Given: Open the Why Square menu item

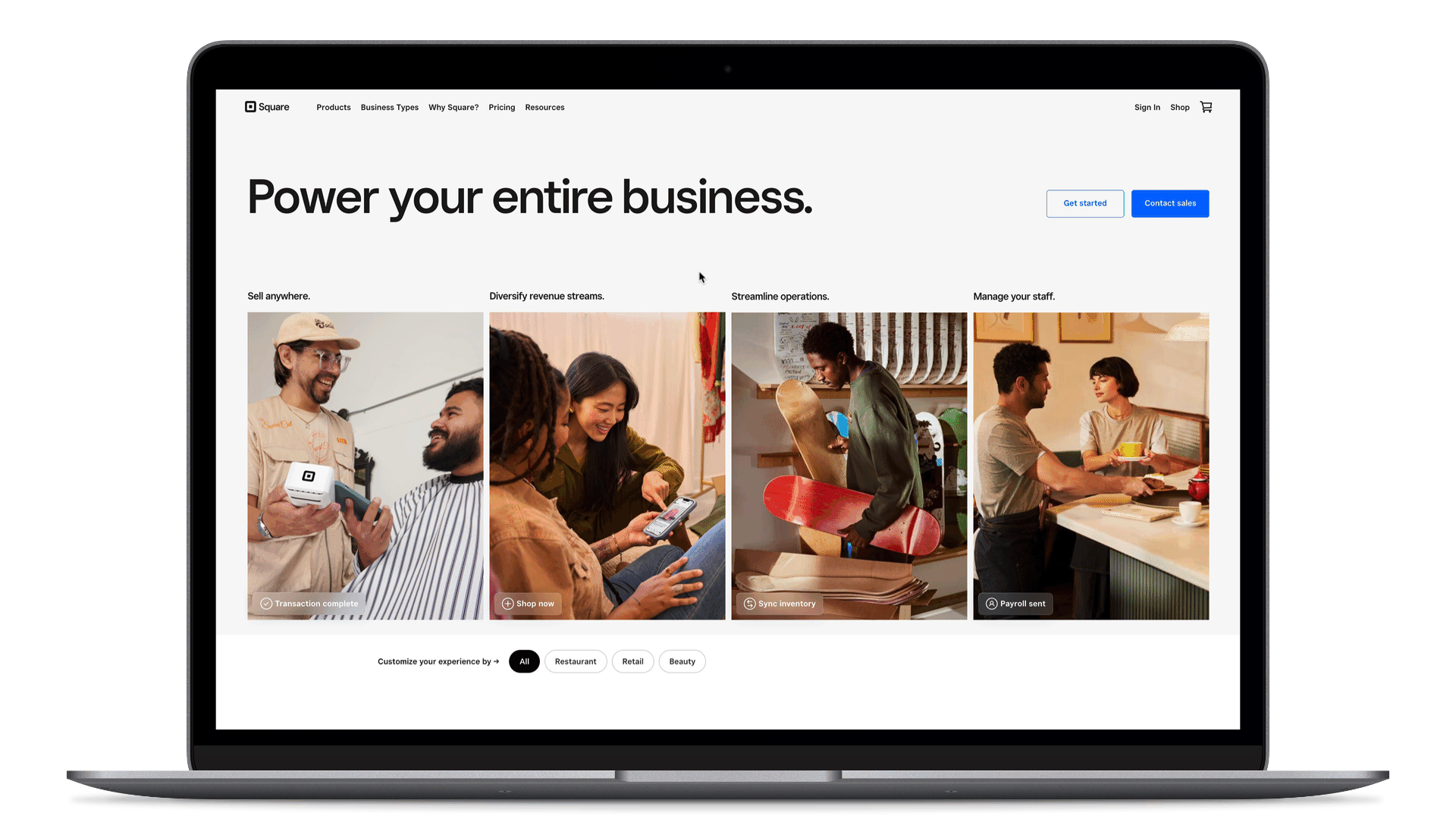Looking at the screenshot, I should [453, 107].
